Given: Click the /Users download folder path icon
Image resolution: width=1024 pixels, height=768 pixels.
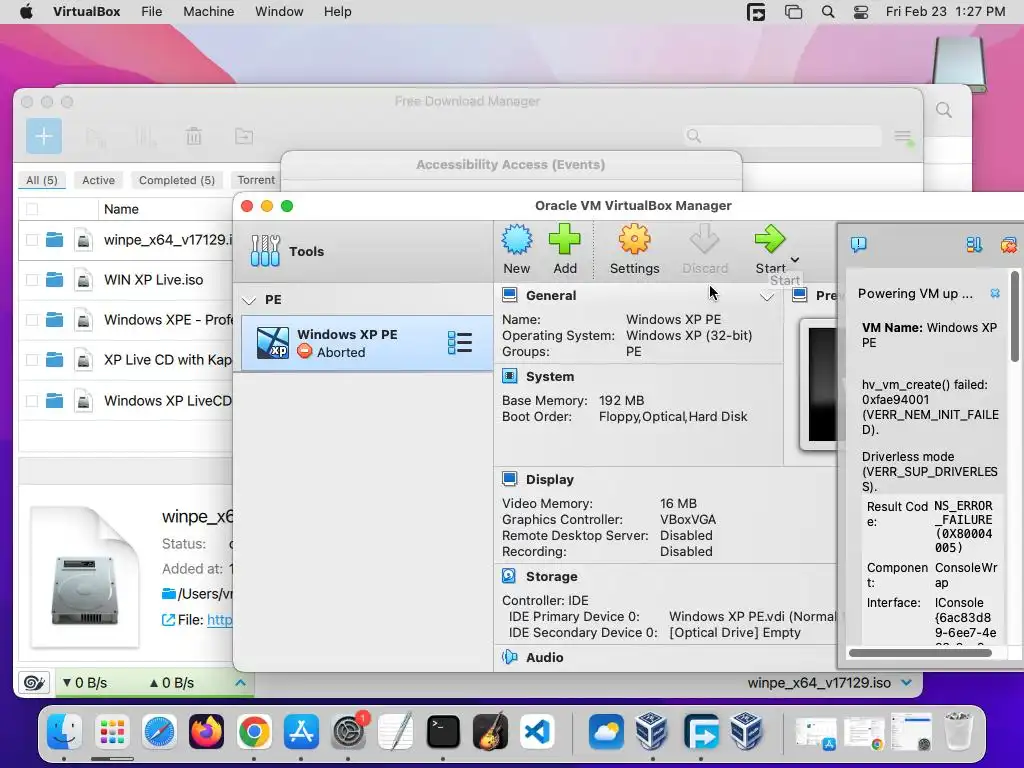Looking at the screenshot, I should click(168, 594).
